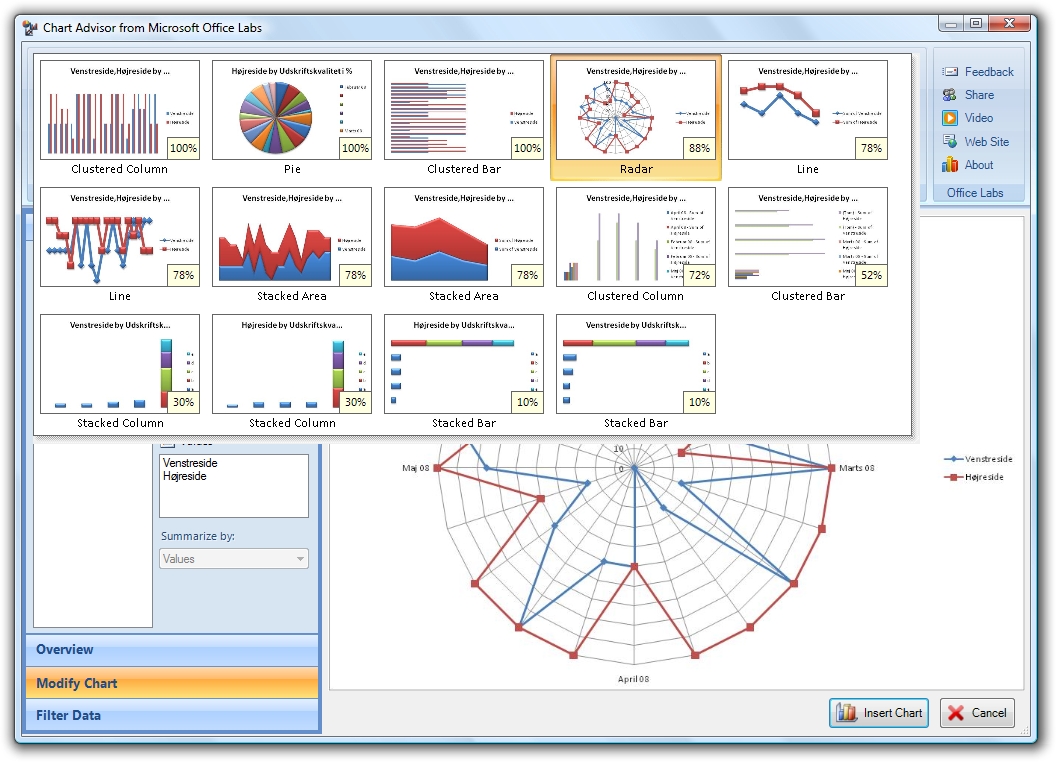Click the Maj 08 axis label

click(x=416, y=468)
